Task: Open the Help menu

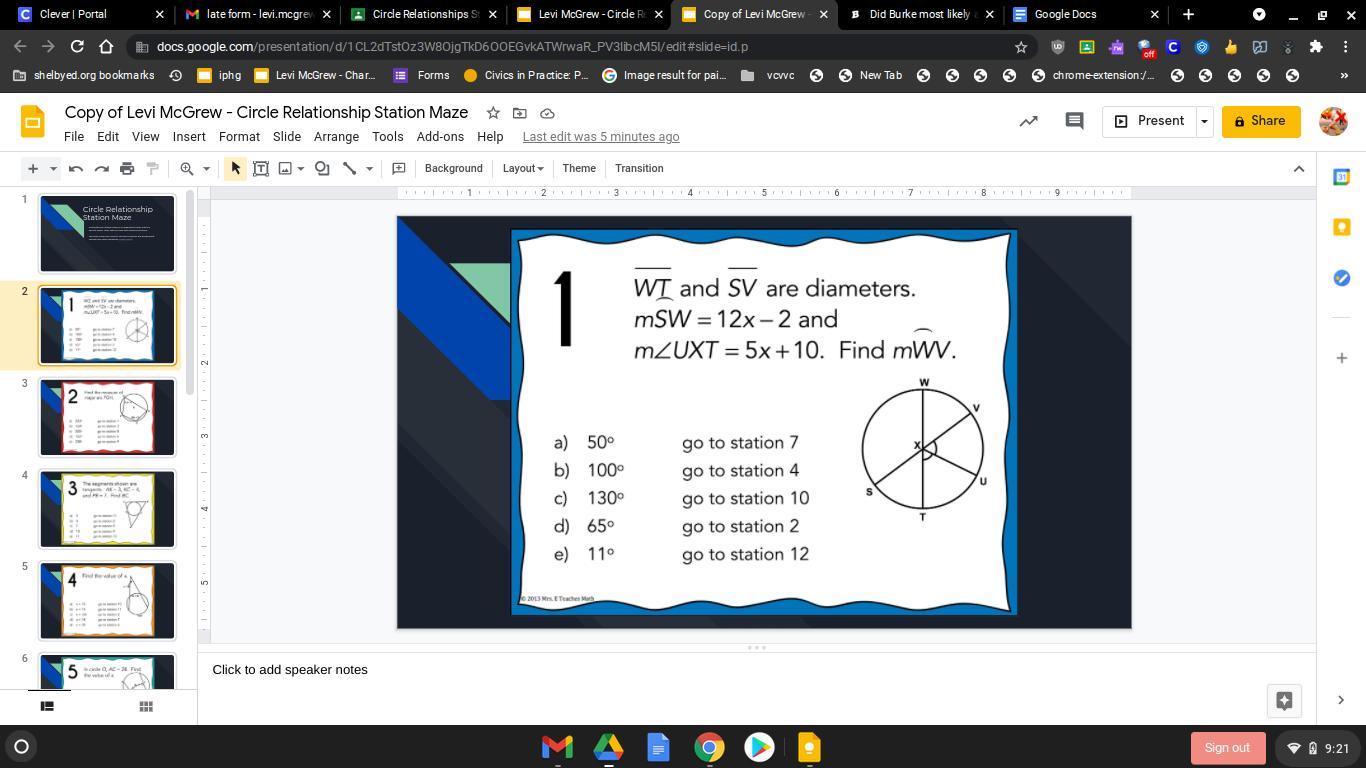Action: (490, 137)
